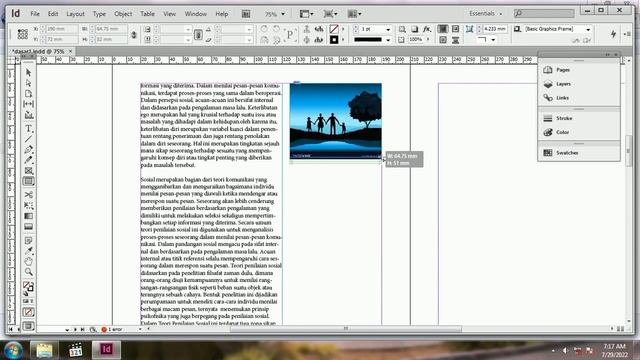Select the Pencil tool

tap(28, 160)
